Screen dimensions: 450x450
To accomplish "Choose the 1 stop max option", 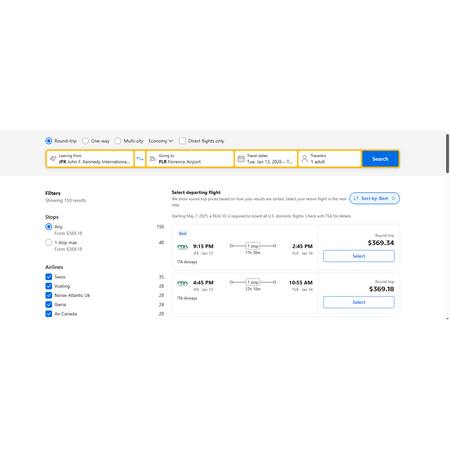I will tap(49, 242).
